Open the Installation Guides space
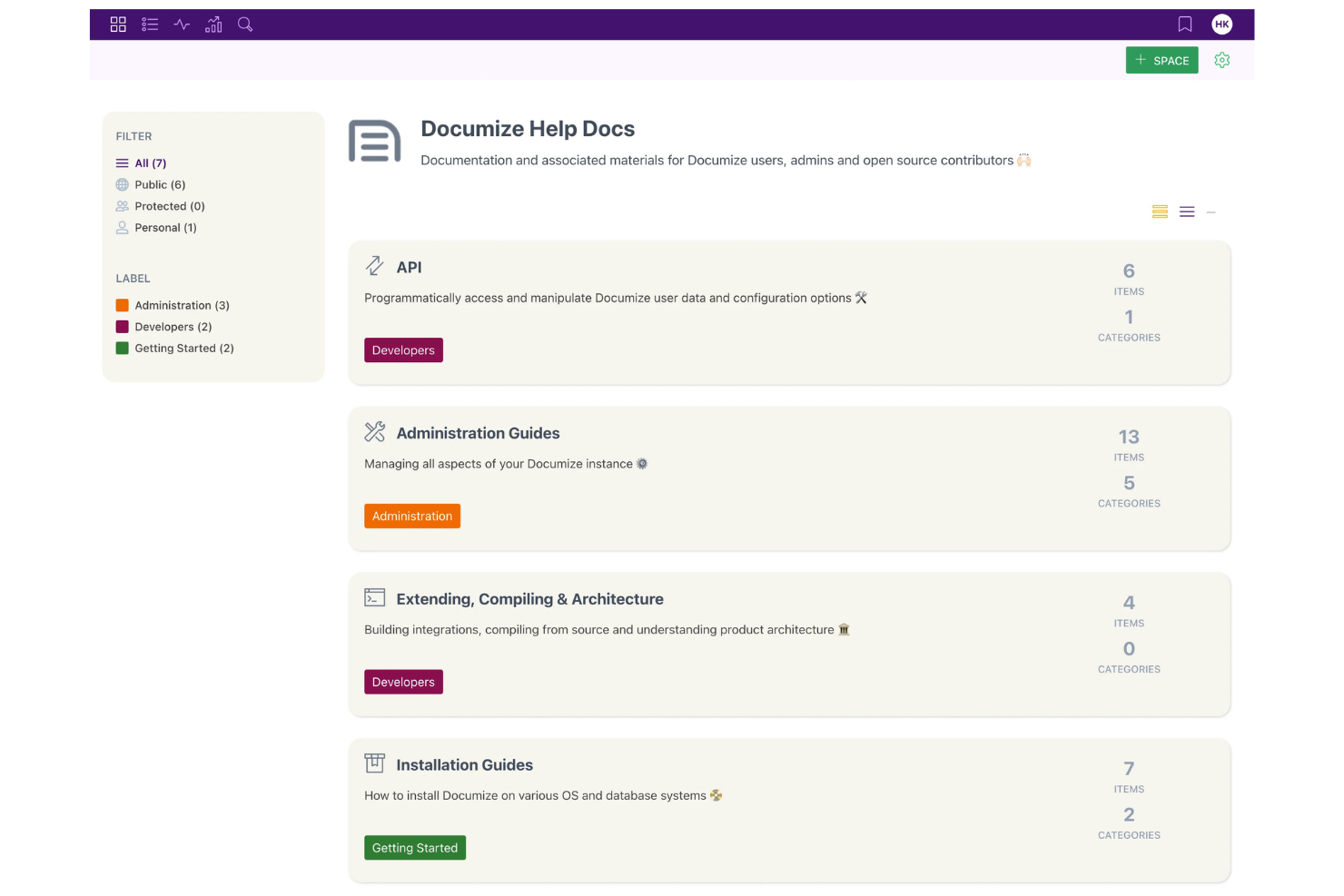Viewport: 1344px width, 896px height. [x=464, y=765]
